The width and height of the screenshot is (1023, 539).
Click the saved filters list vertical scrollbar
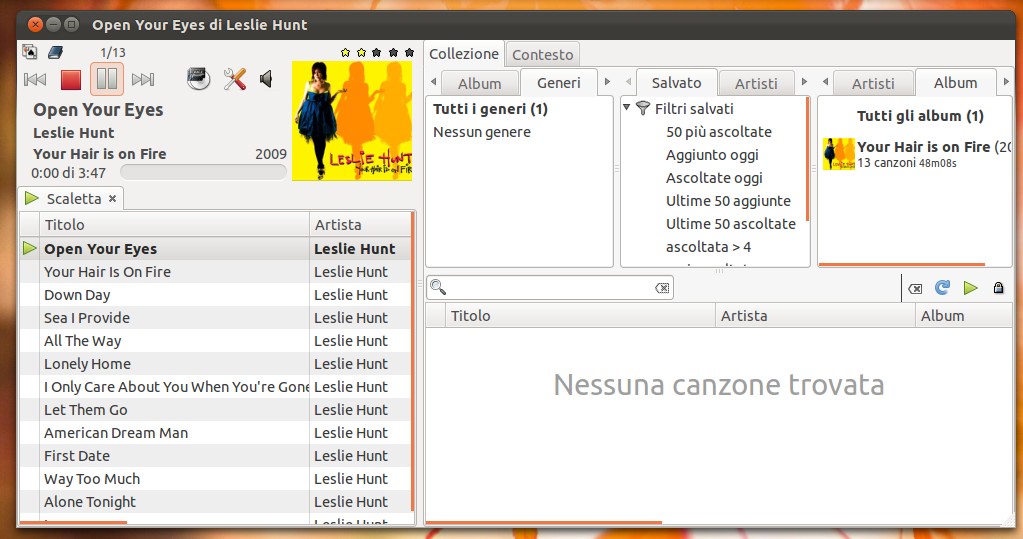(808, 159)
